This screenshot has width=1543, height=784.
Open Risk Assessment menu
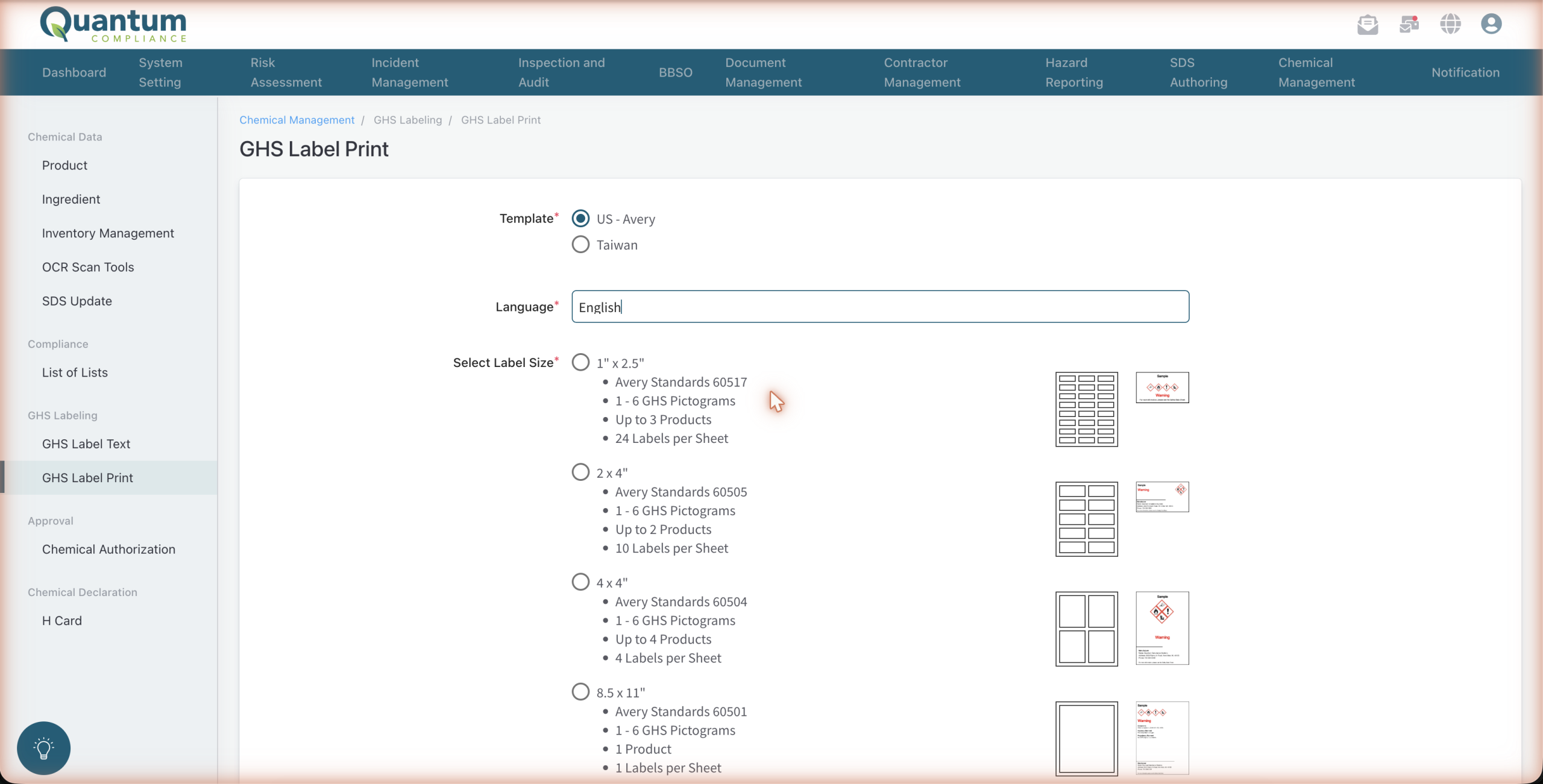286,72
